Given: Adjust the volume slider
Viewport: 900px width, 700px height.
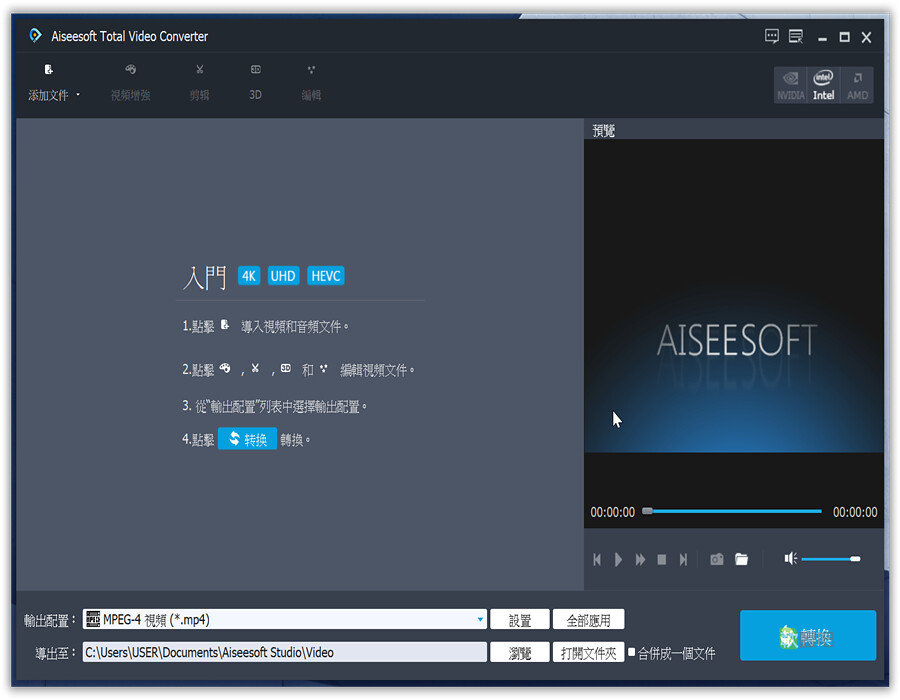Looking at the screenshot, I should pos(831,559).
